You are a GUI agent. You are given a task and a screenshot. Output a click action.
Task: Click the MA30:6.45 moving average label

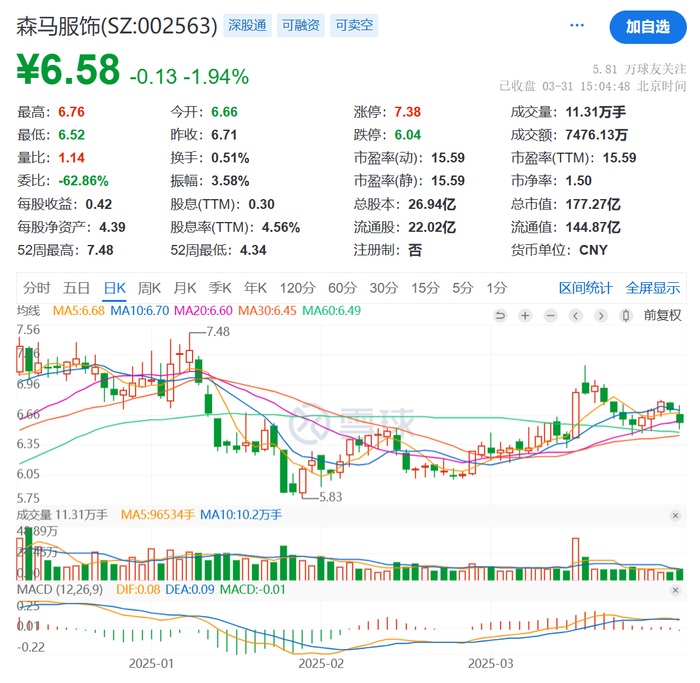click(x=267, y=311)
